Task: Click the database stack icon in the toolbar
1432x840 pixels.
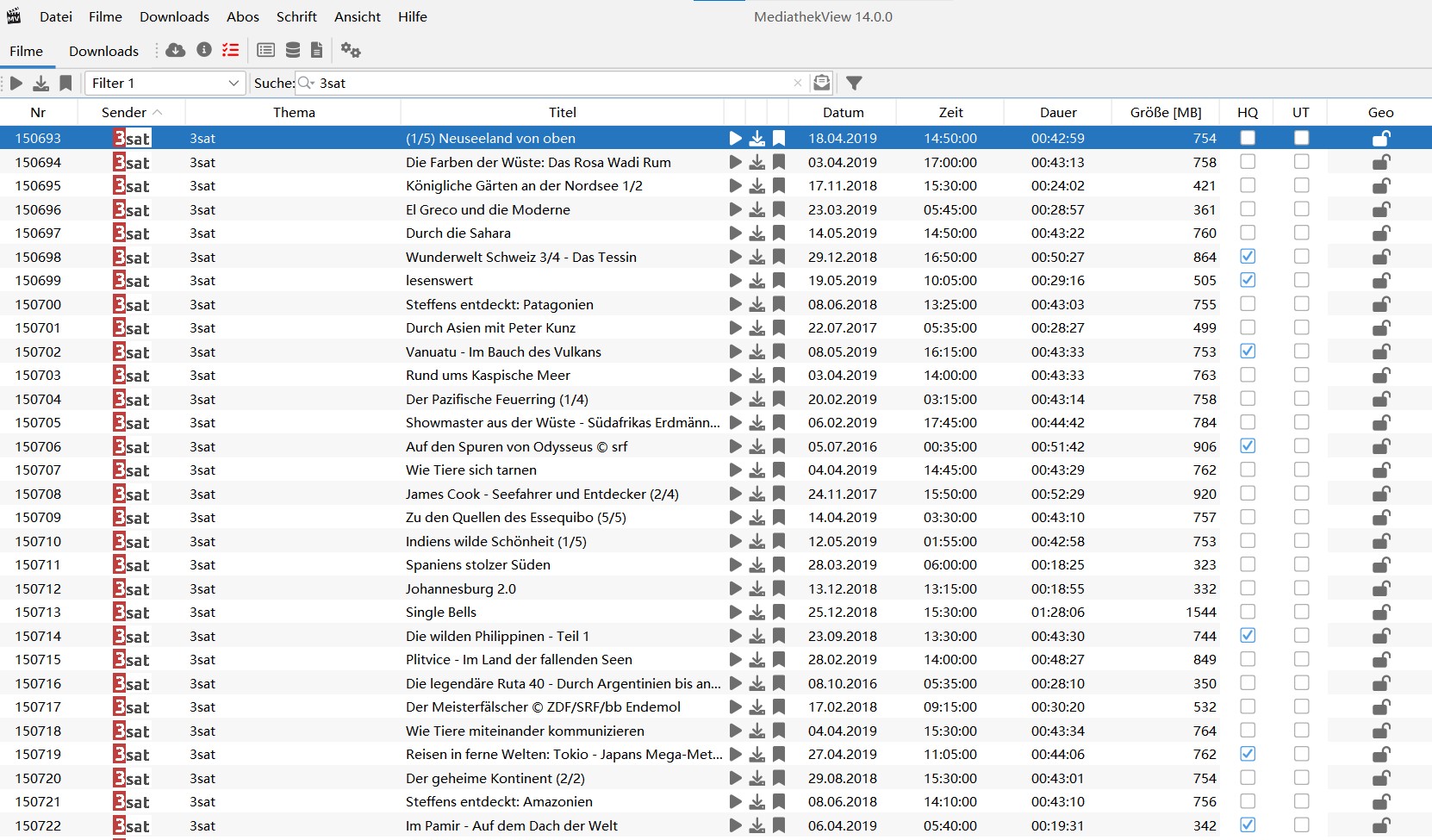Action: (x=293, y=50)
